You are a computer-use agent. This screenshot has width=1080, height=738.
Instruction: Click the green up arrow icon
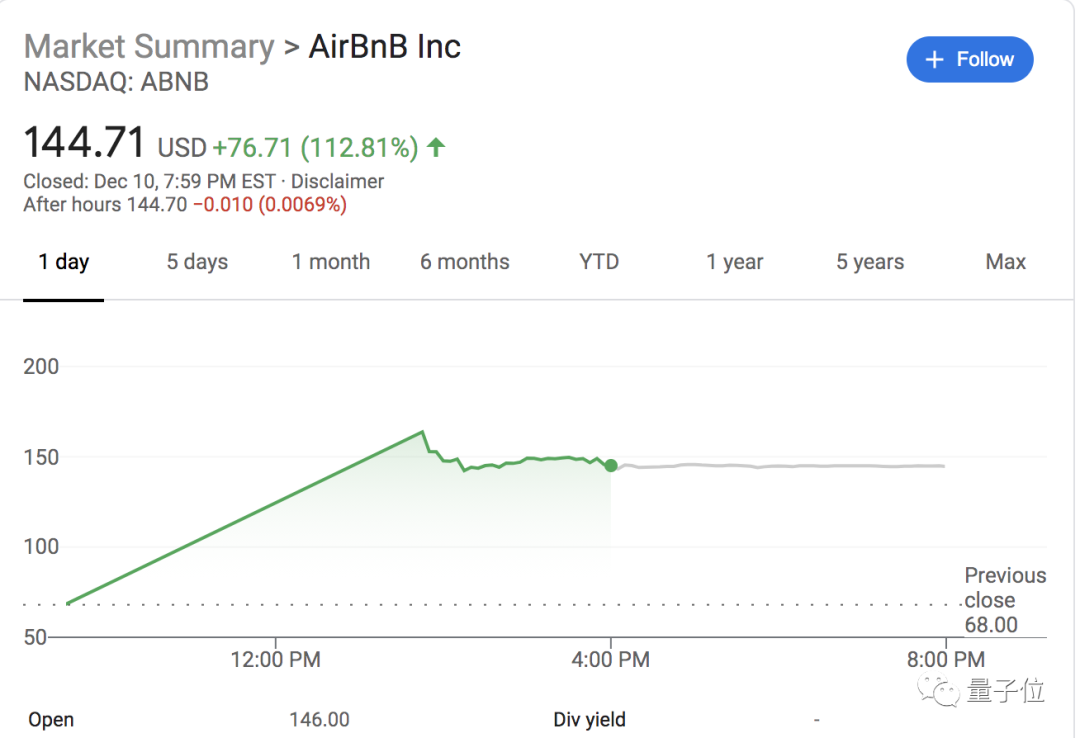[435, 148]
